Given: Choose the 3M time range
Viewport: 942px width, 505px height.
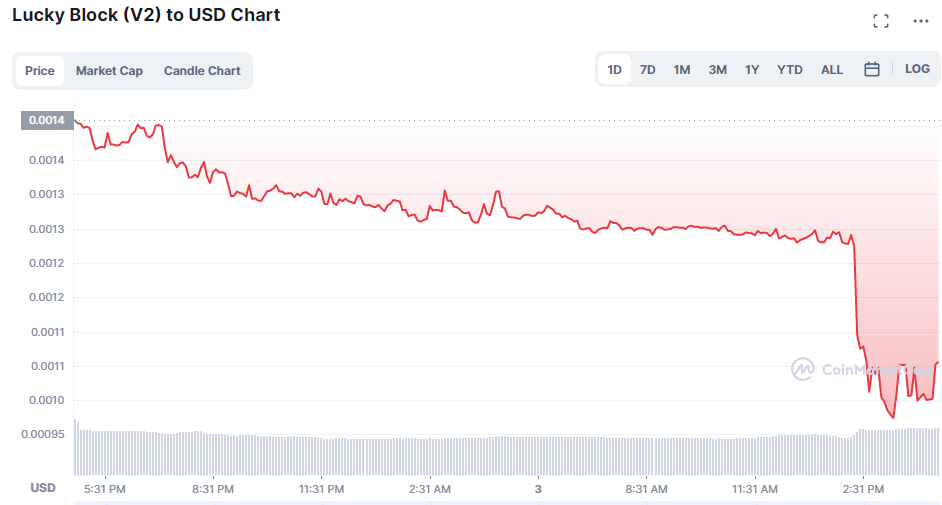Looking at the screenshot, I should coord(717,70).
